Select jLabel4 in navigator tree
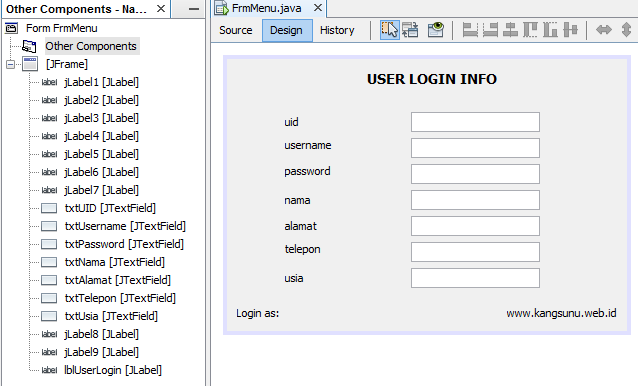The height and width of the screenshot is (386, 638). 101,136
